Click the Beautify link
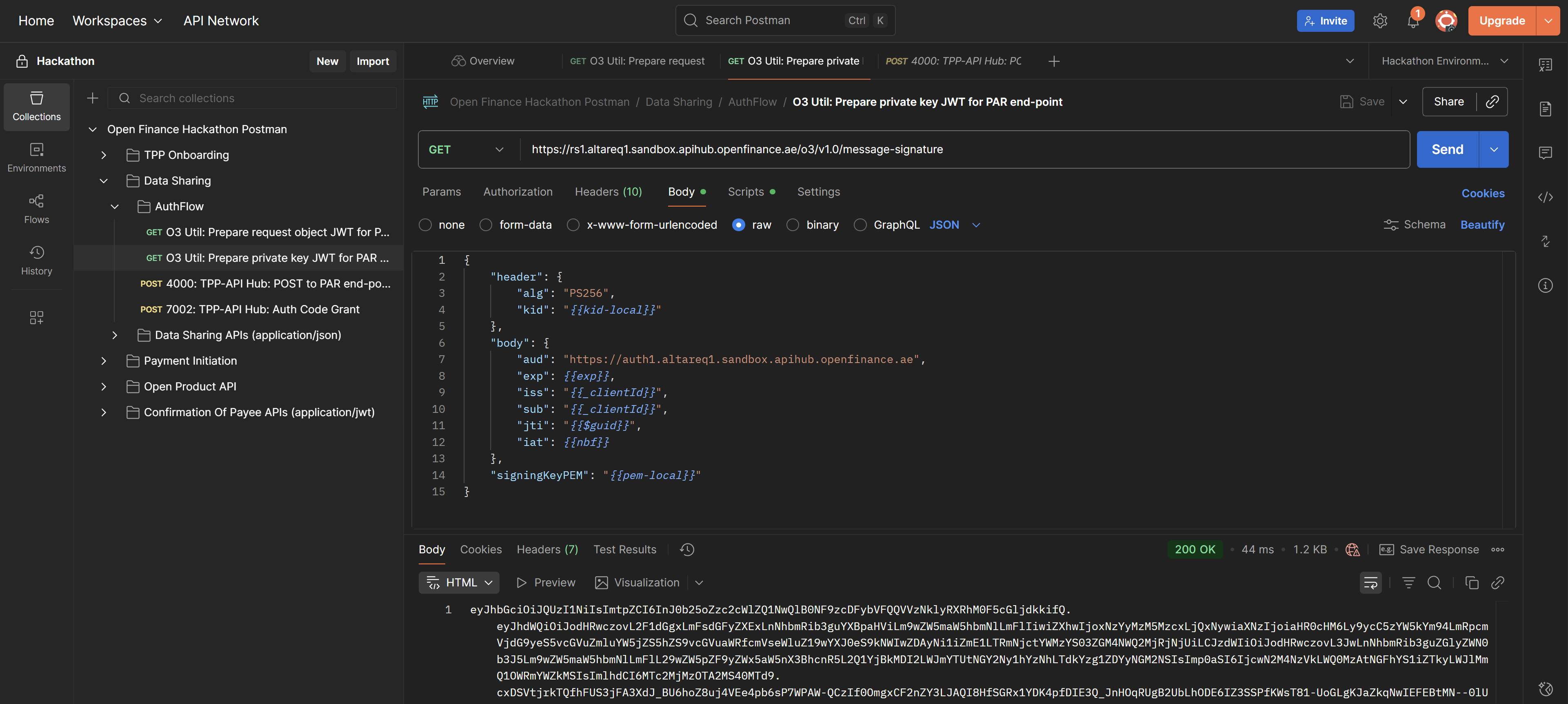This screenshot has width=1568, height=704. 1482,225
